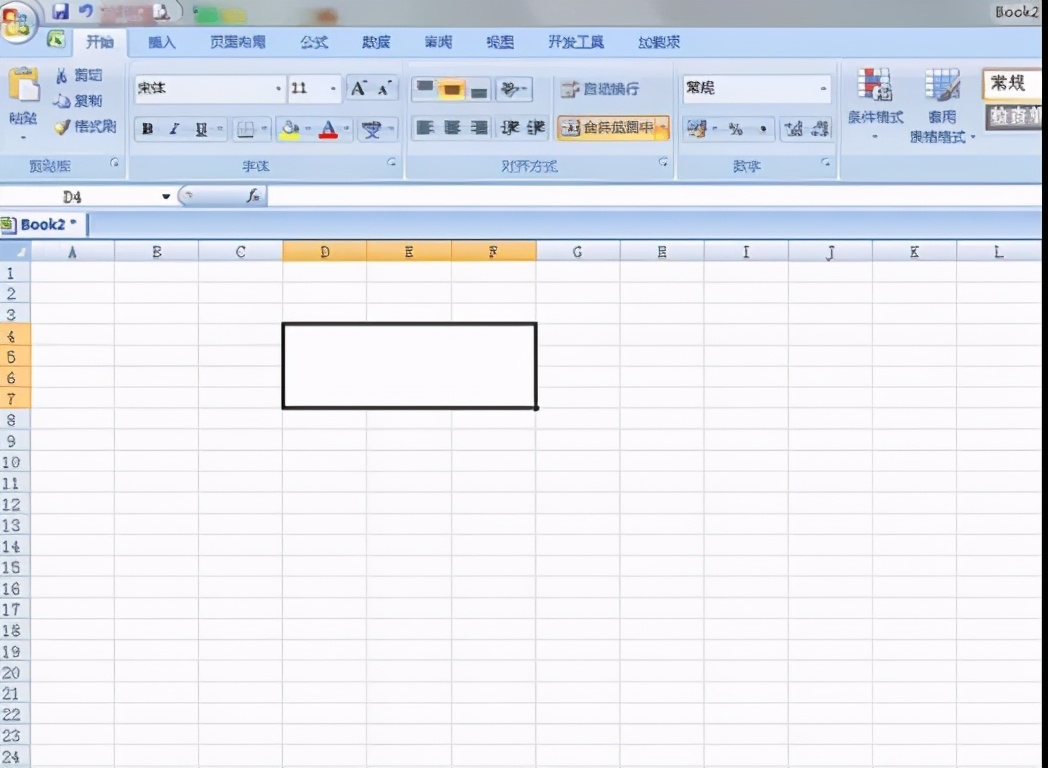The image size is (1048, 768).
Task: Select the Italic formatting icon
Action: [177, 129]
